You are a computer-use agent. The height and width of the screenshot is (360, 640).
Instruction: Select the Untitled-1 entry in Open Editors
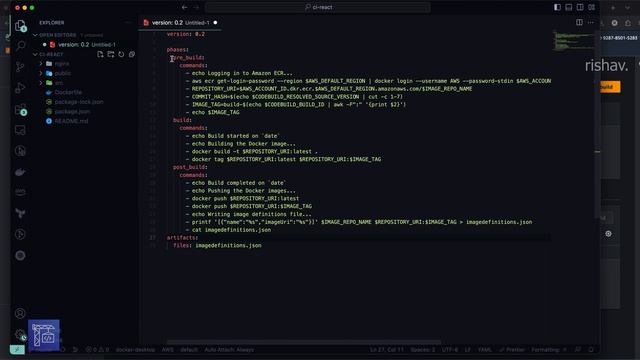click(87, 44)
